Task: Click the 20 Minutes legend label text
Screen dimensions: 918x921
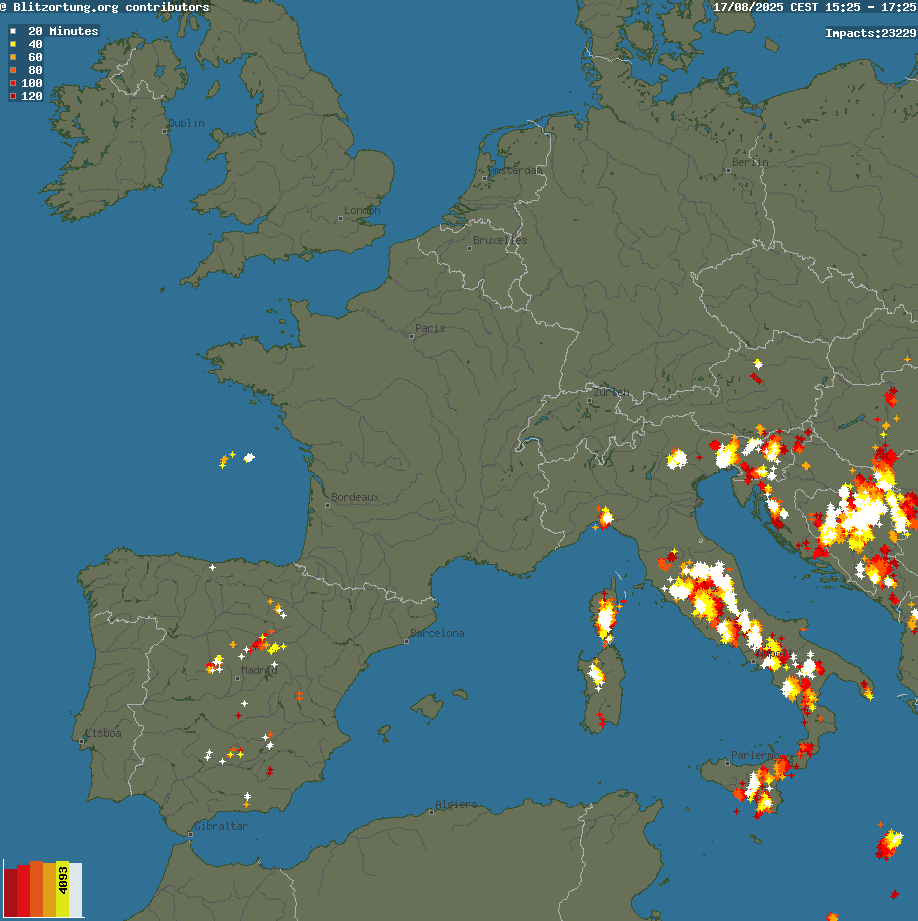Action: coord(63,31)
